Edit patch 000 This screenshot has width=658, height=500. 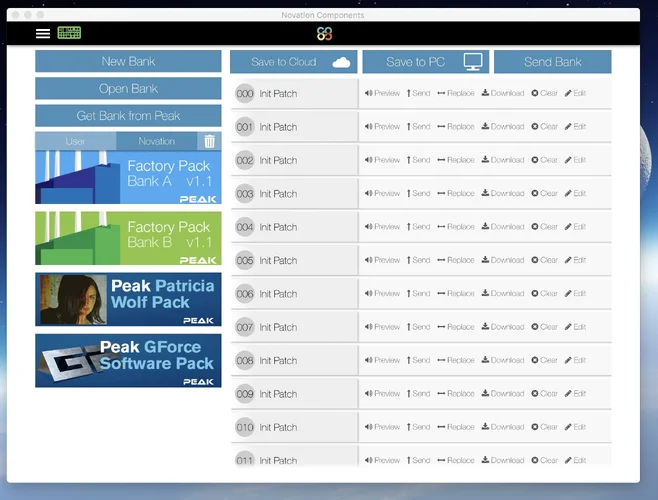pyautogui.click(x=575, y=93)
